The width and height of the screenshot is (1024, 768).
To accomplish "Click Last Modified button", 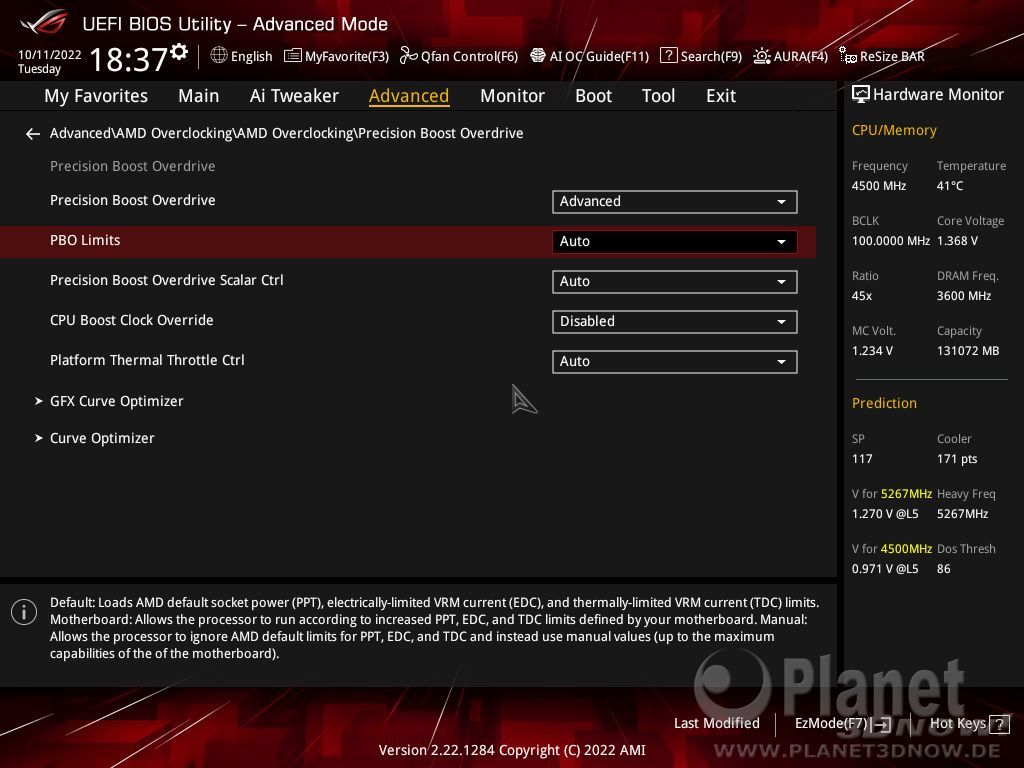I will 716,724.
